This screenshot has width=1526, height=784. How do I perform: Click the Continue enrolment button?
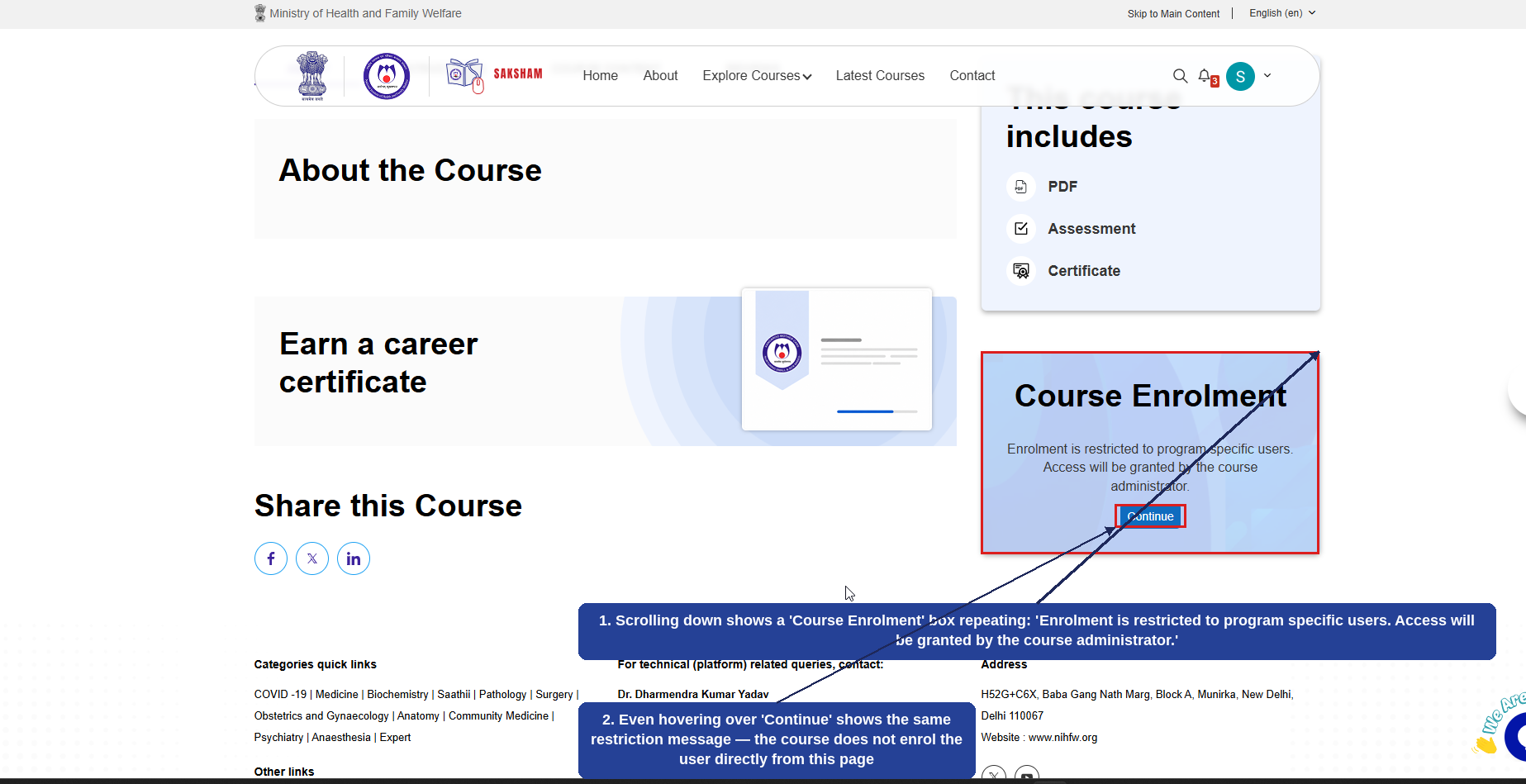click(x=1150, y=516)
